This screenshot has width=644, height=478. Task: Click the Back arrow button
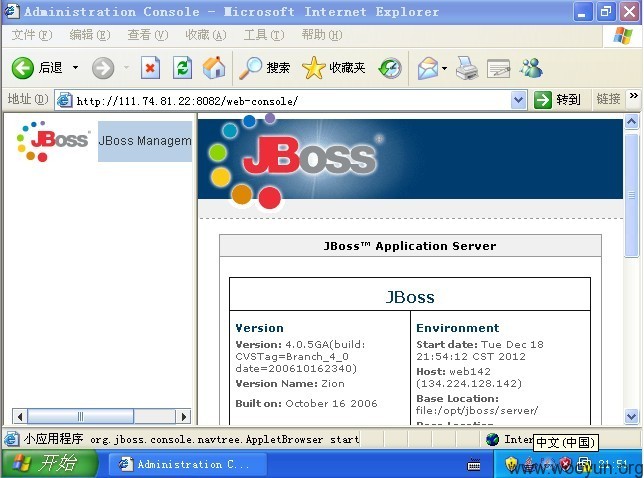(23, 68)
